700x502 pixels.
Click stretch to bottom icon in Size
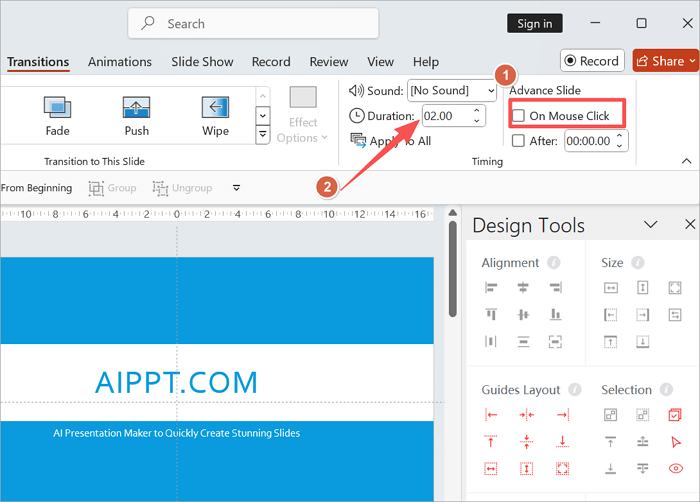click(x=642, y=342)
